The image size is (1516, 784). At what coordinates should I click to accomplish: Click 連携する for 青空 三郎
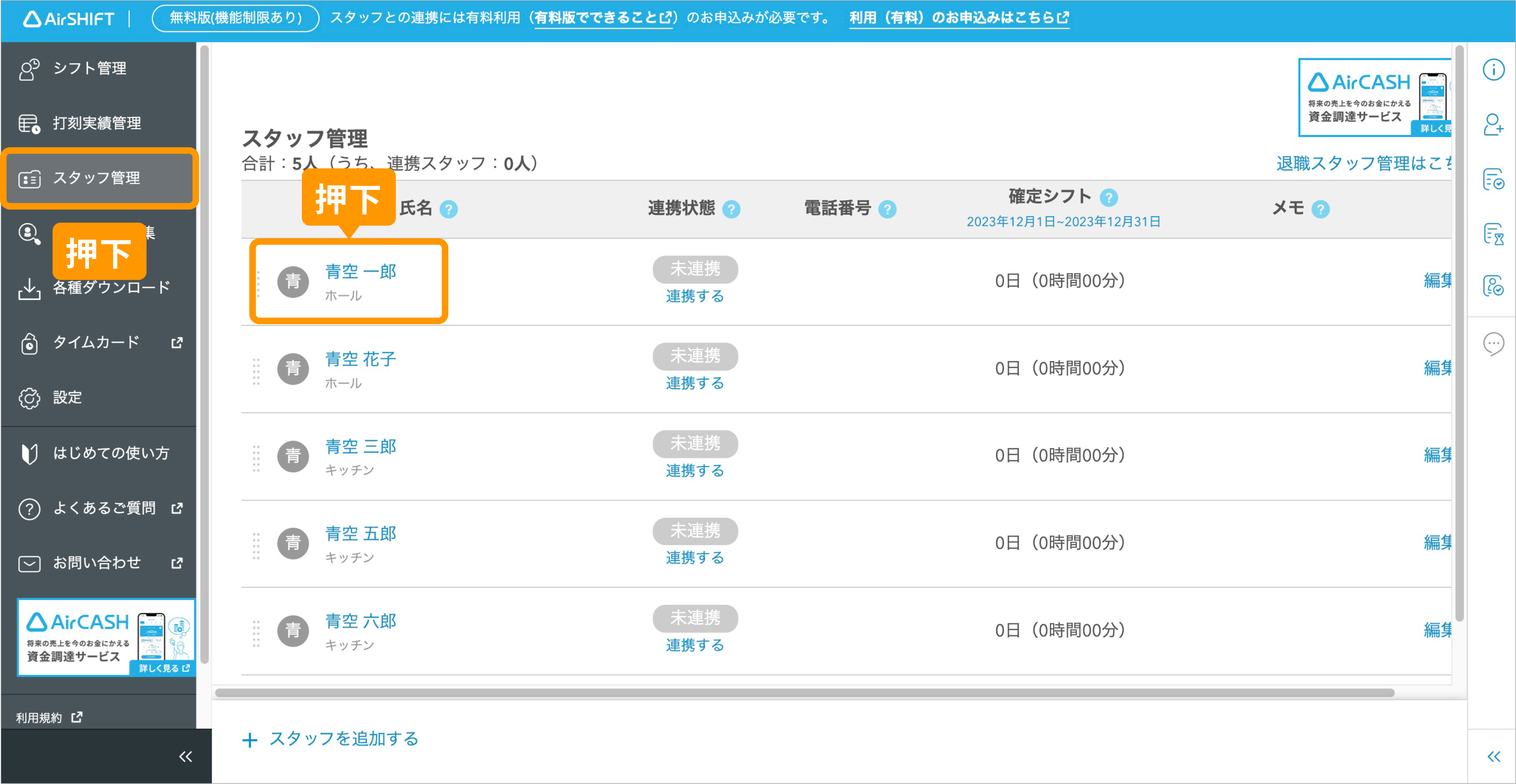click(x=695, y=471)
